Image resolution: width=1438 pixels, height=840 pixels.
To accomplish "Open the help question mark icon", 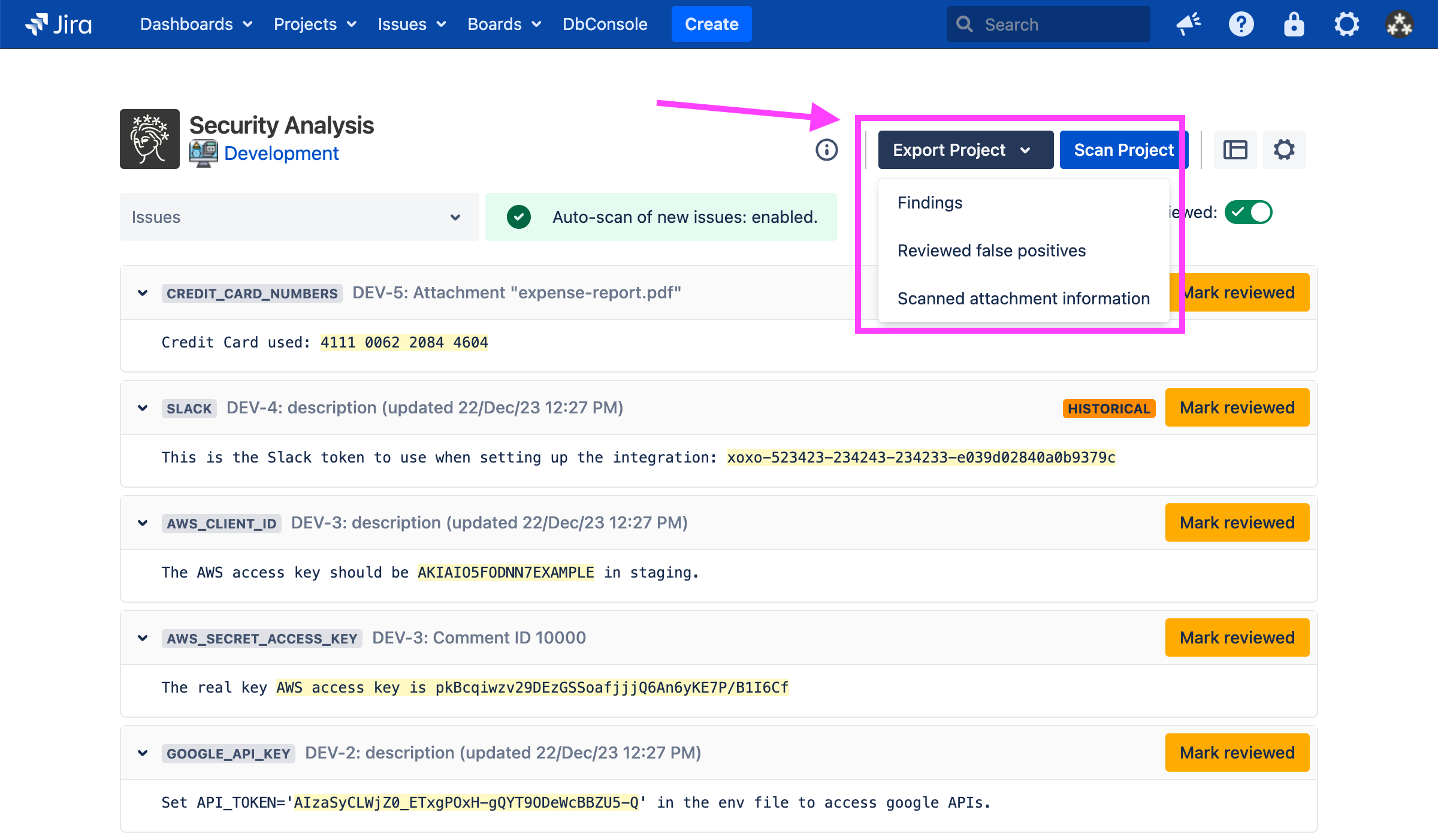I will pyautogui.click(x=1241, y=25).
